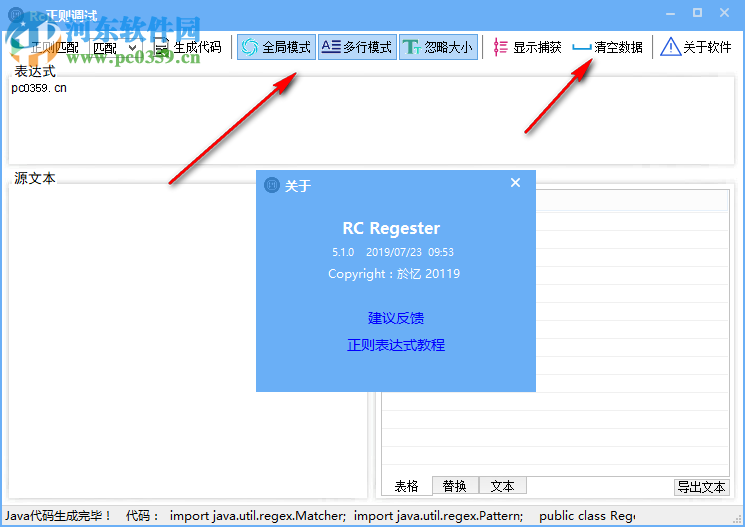Image resolution: width=745 pixels, height=527 pixels.
Task: Switch to the 文本 tab
Action: click(x=503, y=486)
